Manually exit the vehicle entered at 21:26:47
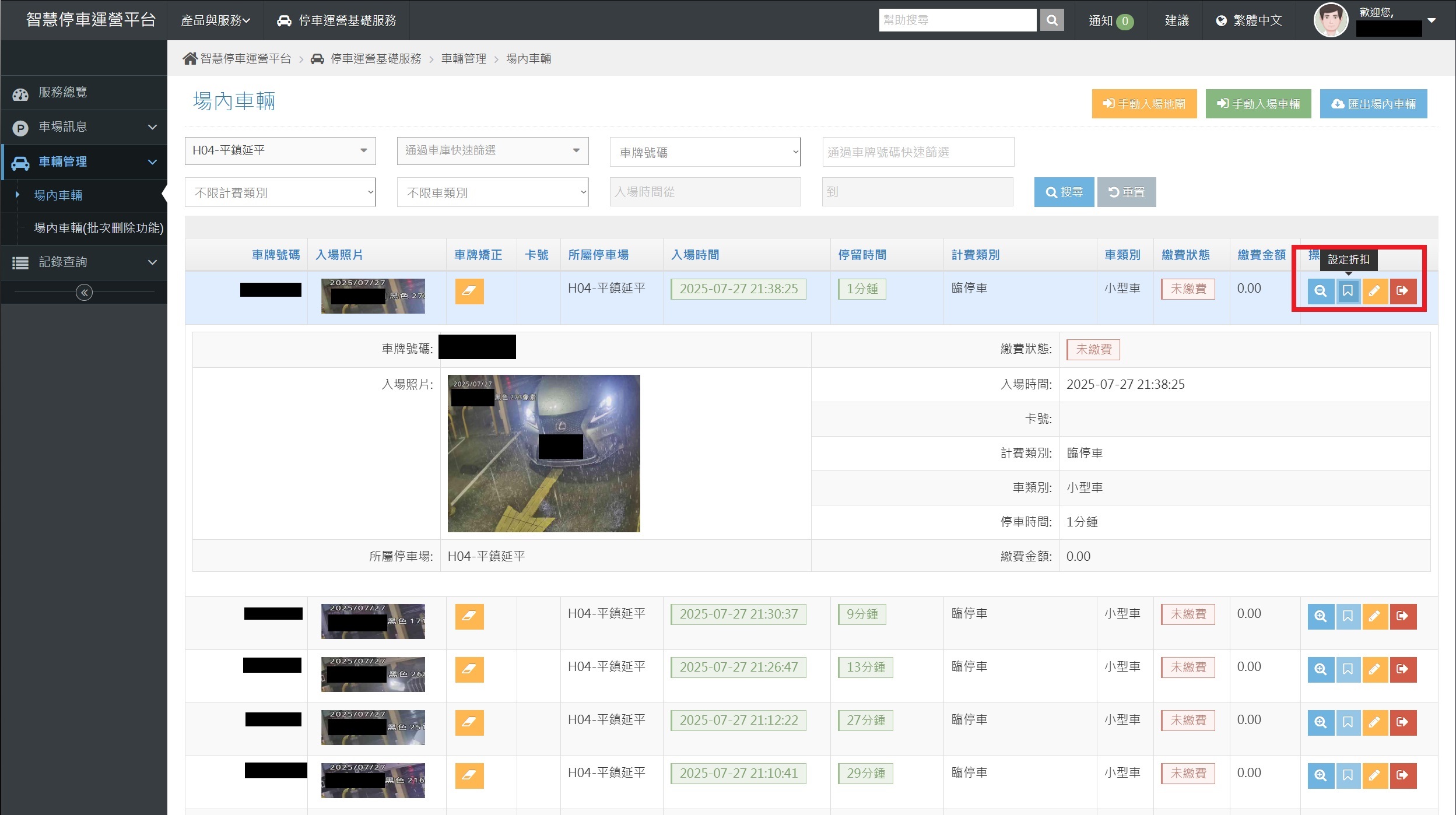This screenshot has height=815, width=1456. click(x=1403, y=669)
